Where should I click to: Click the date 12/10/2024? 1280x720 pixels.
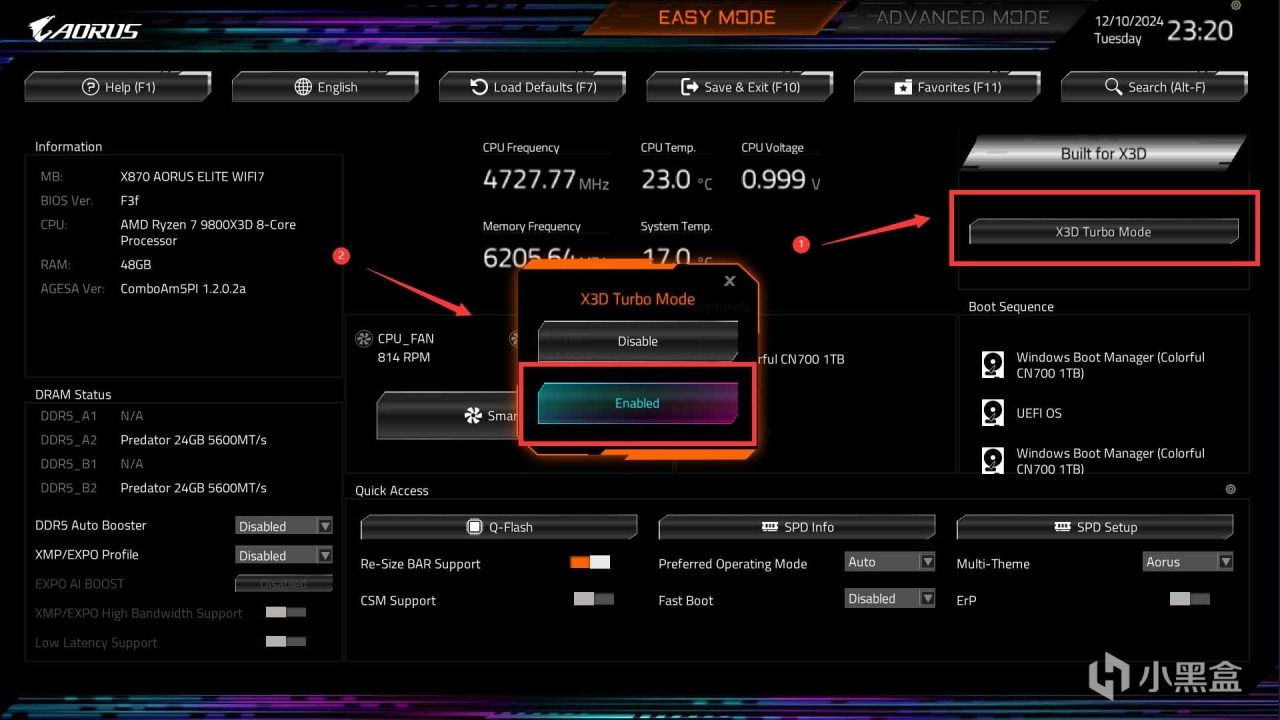click(1127, 20)
